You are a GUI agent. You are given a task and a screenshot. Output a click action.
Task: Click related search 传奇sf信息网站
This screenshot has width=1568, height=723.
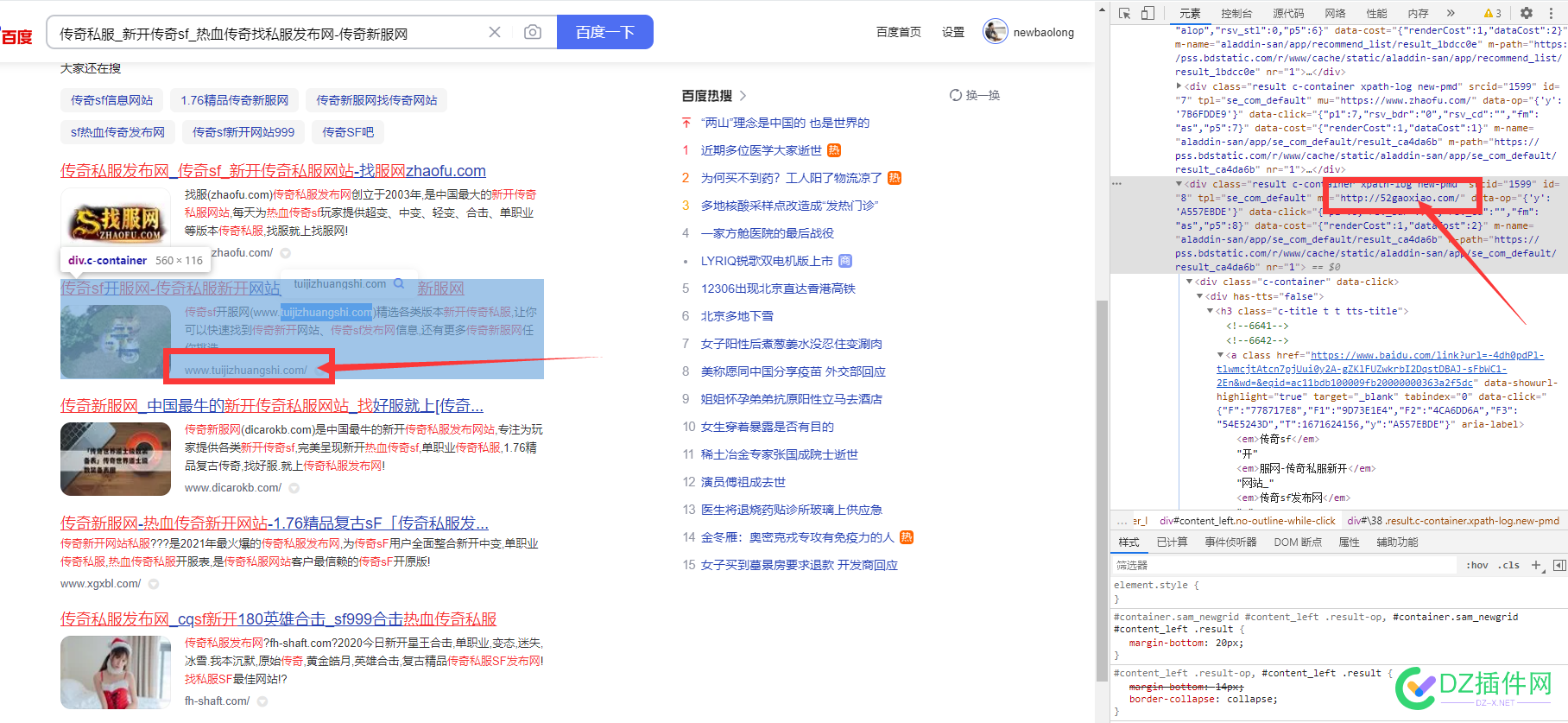pyautogui.click(x=111, y=100)
